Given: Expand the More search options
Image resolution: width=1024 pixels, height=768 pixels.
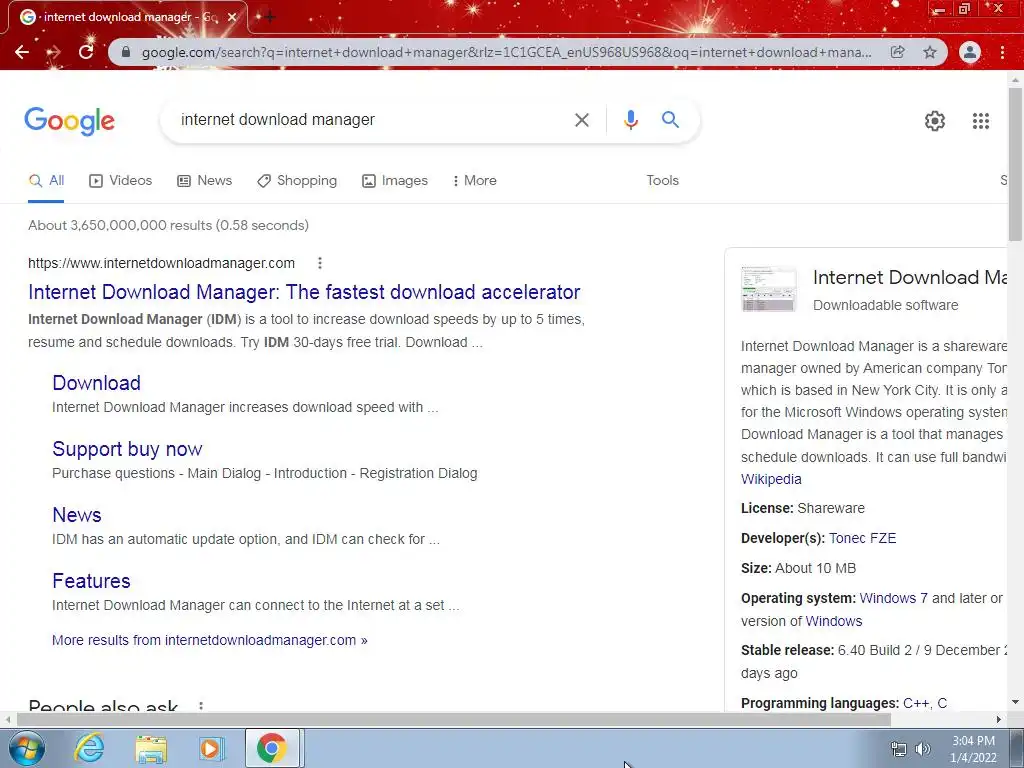Looking at the screenshot, I should [475, 181].
